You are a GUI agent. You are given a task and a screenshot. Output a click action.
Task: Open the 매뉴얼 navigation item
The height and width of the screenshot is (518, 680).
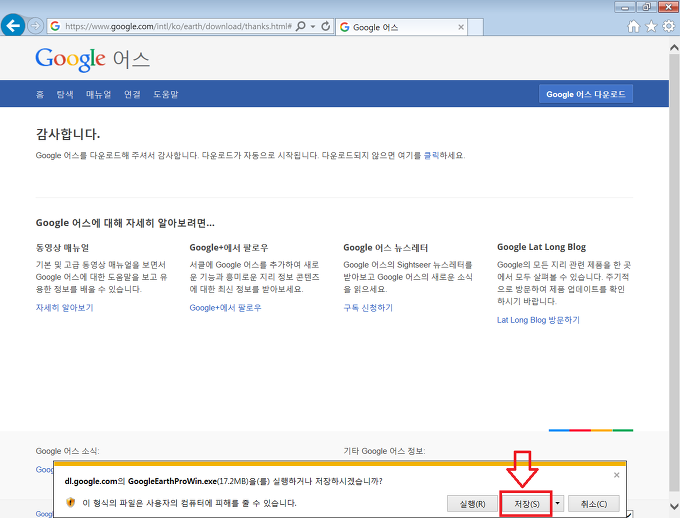tap(98, 94)
